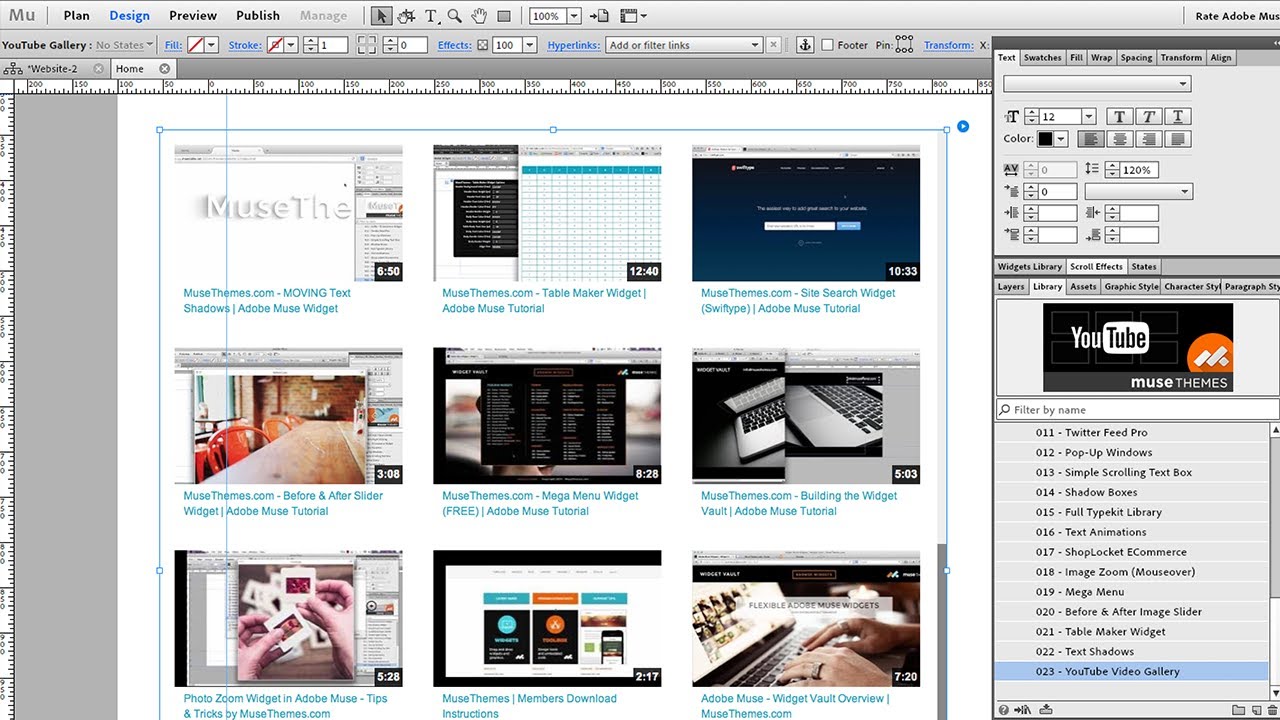Select the Crop tool
Viewport: 1280px width, 720px height.
(x=406, y=16)
